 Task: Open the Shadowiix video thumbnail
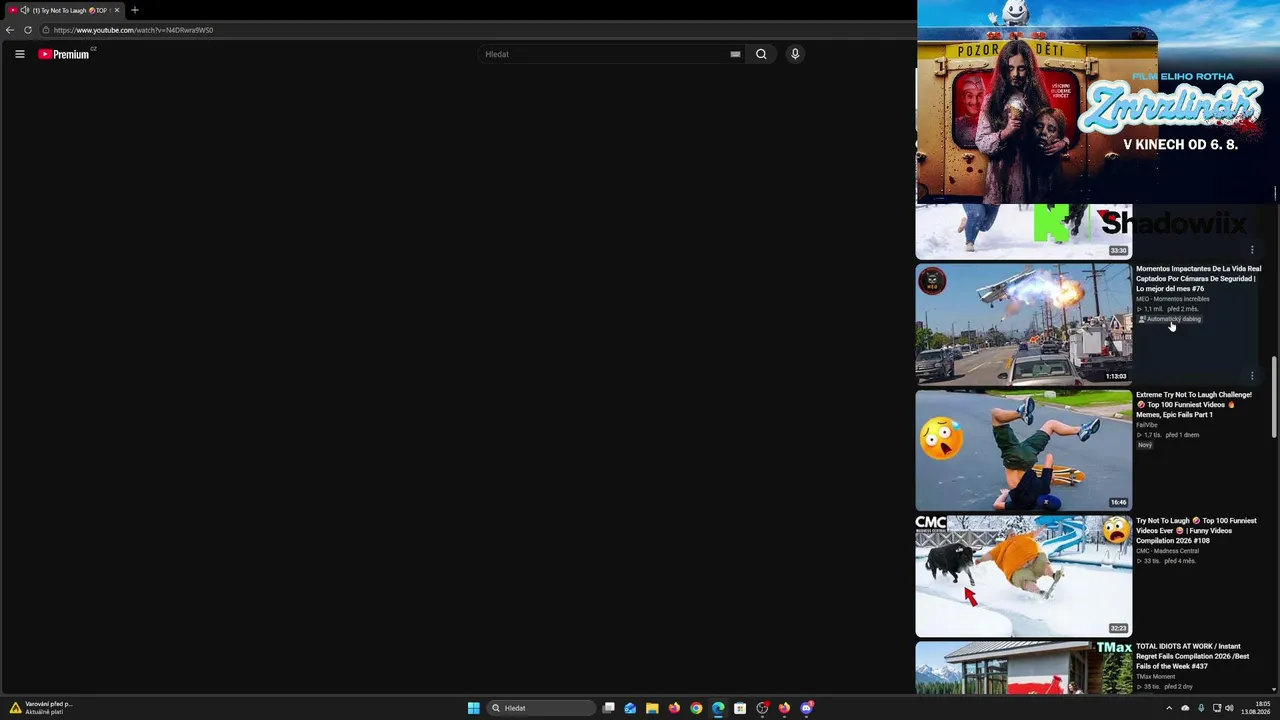click(1024, 232)
